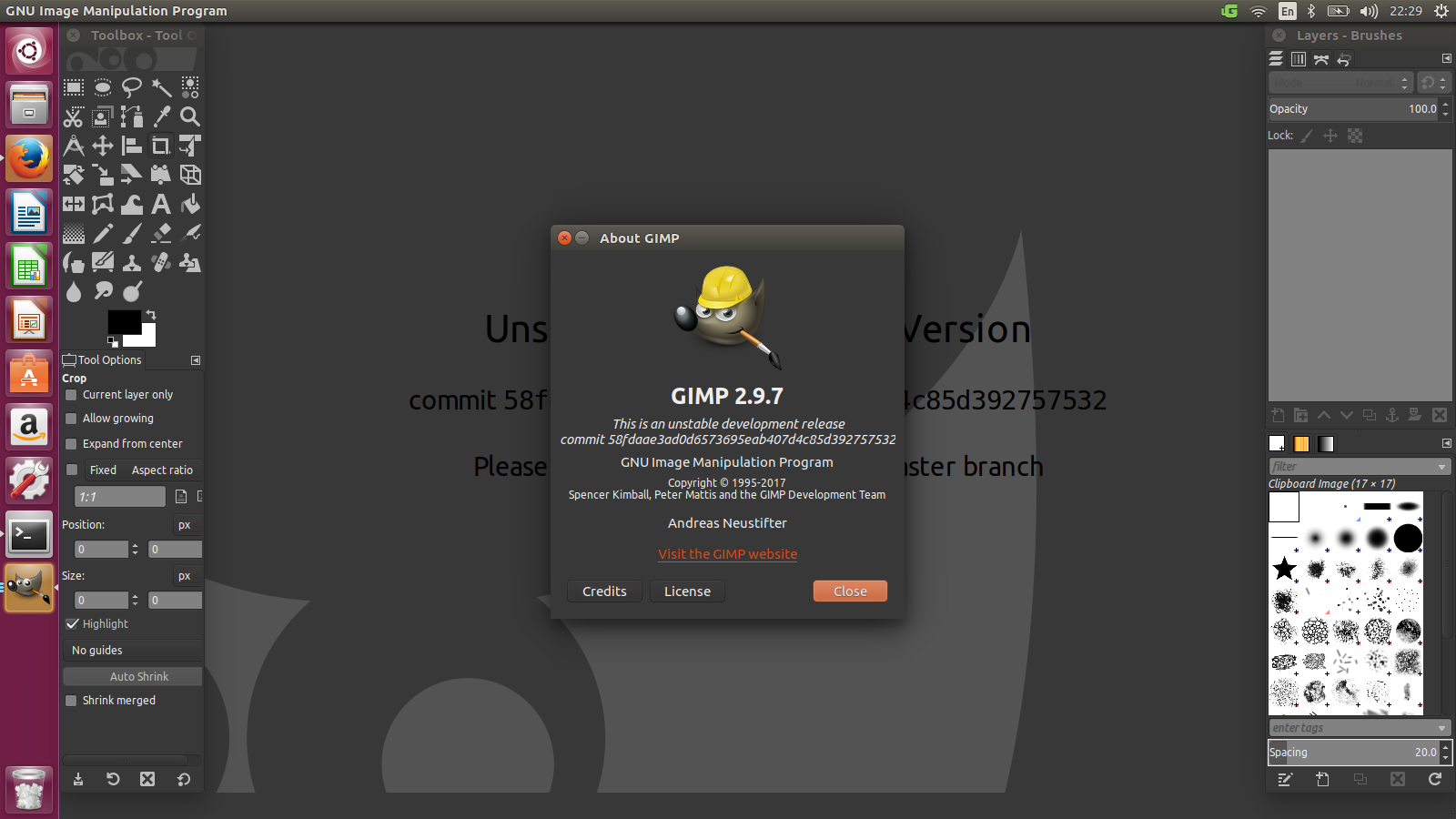Select the Crop tool in toolbox
The height and width of the screenshot is (819, 1456).
(x=161, y=146)
